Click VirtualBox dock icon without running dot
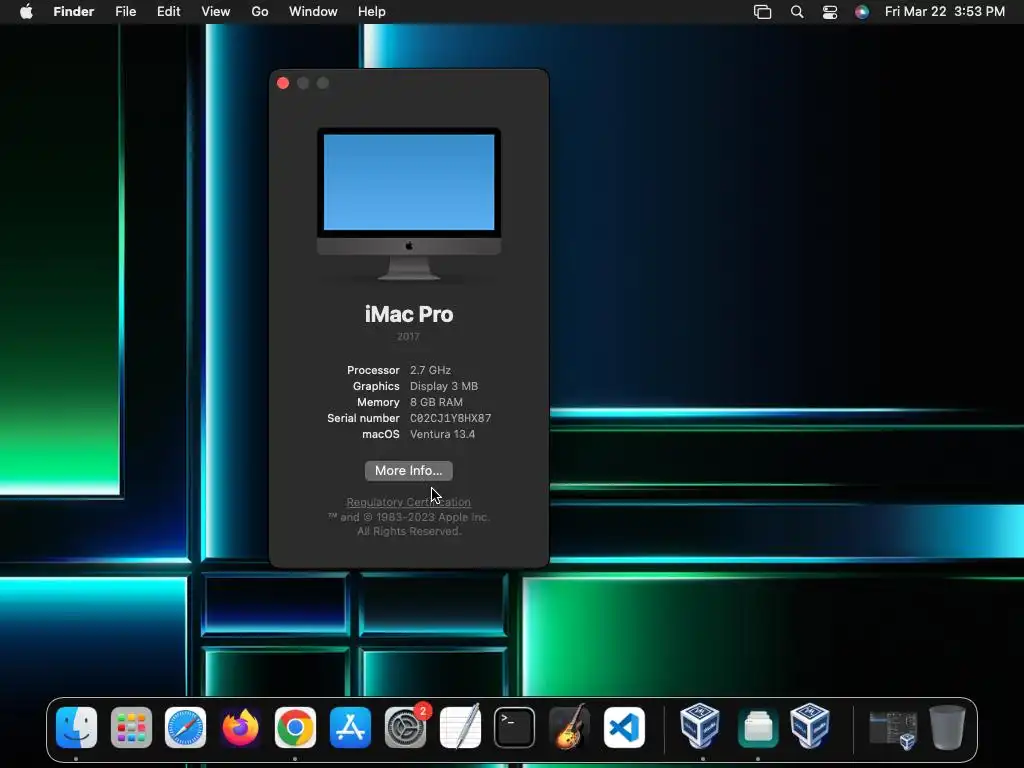 click(810, 725)
